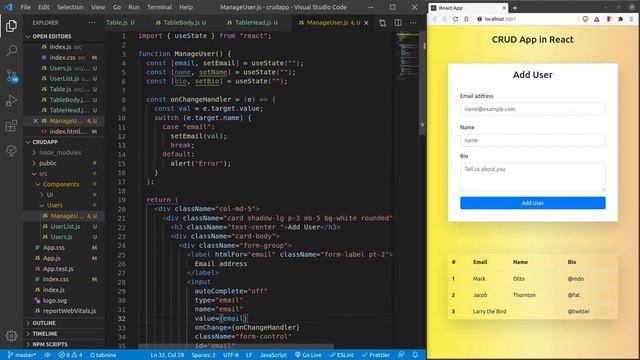640x360 pixels.
Task: Go back in the browser
Action: click(x=434, y=19)
